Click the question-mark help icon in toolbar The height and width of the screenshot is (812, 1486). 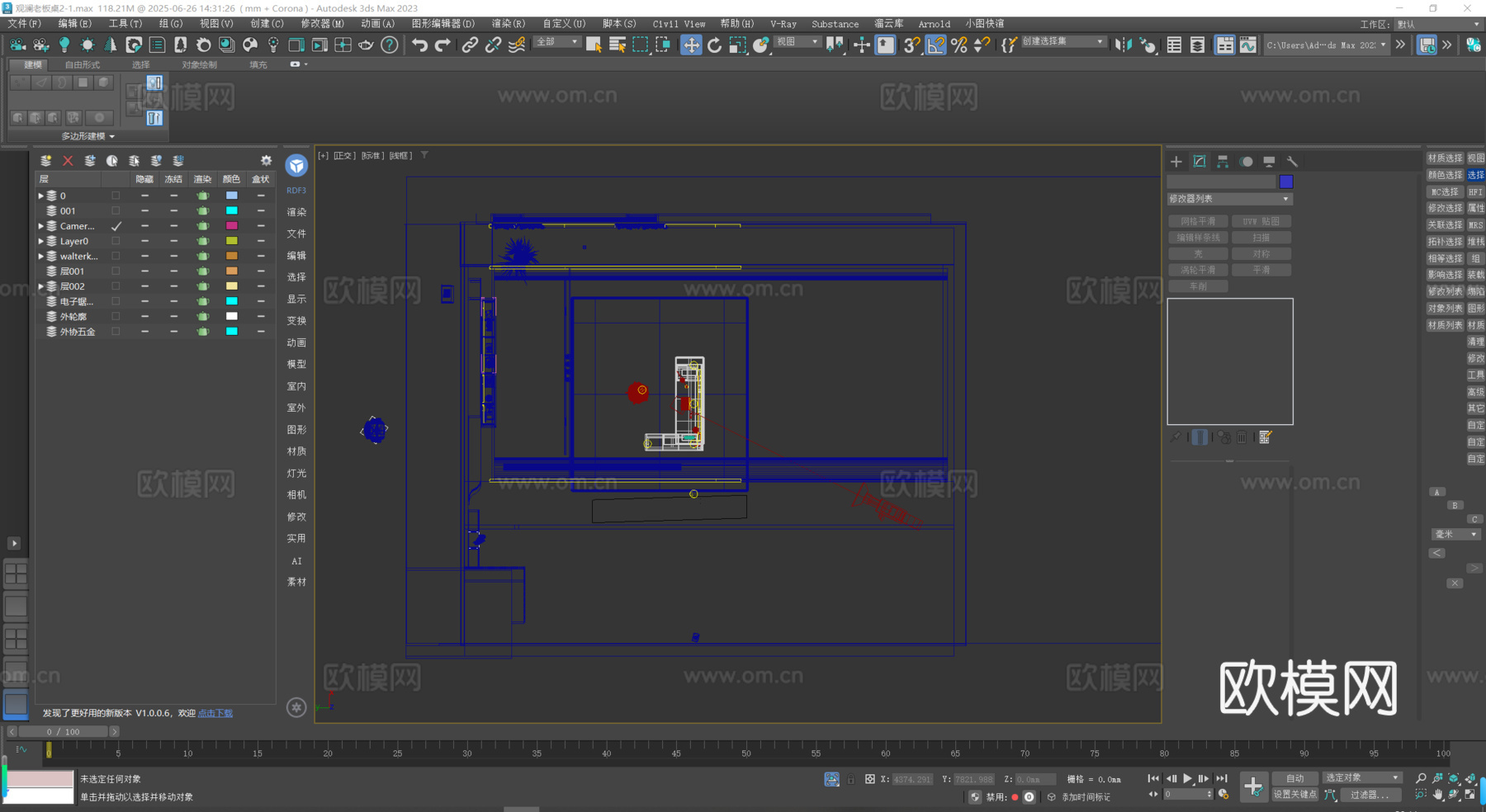[389, 45]
